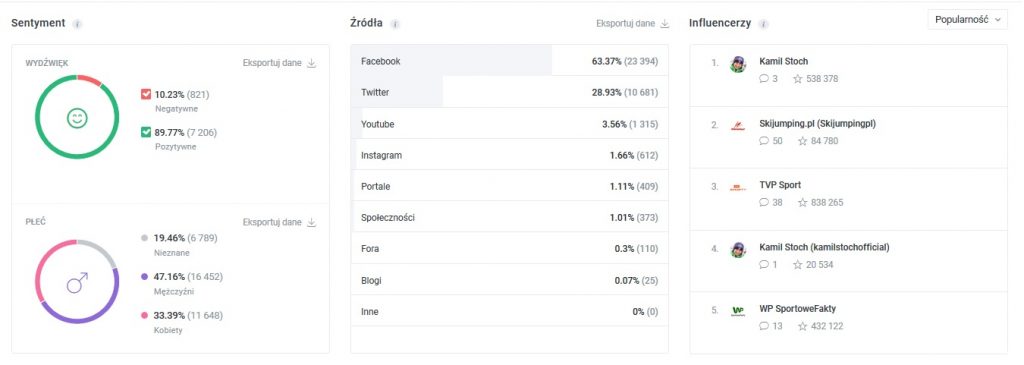Toggle the Kobiety gender legend dot
The height and width of the screenshot is (365, 1024).
click(x=144, y=316)
